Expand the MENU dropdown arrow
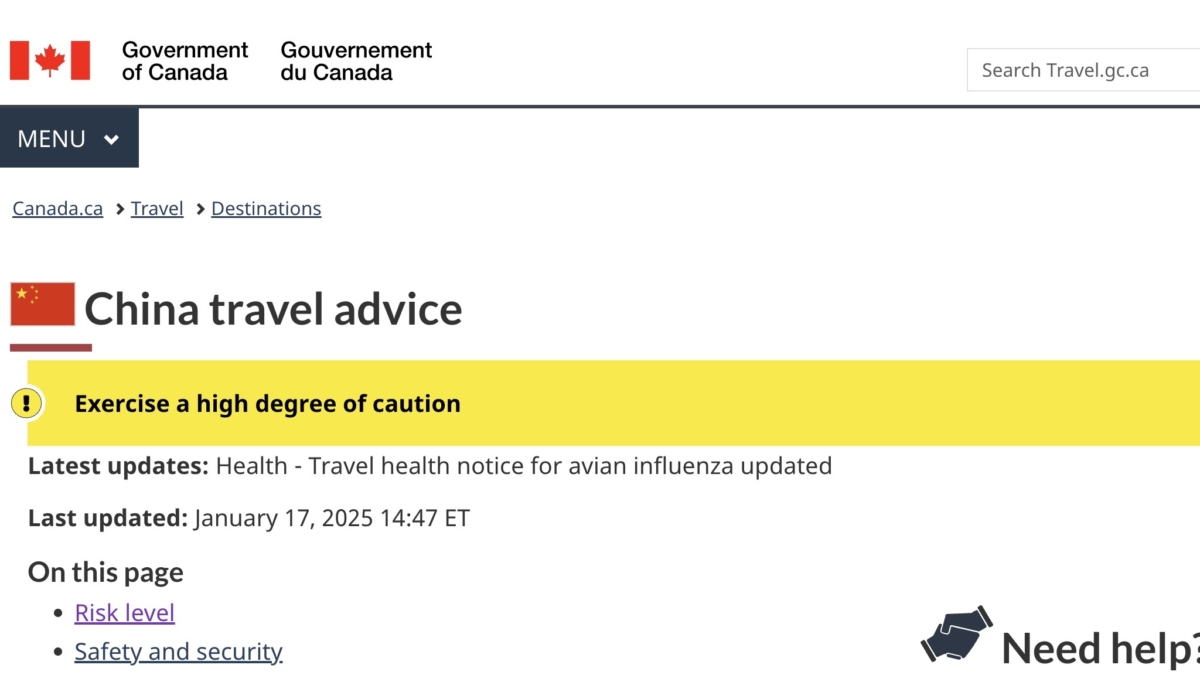The image size is (1200, 675). pos(111,139)
